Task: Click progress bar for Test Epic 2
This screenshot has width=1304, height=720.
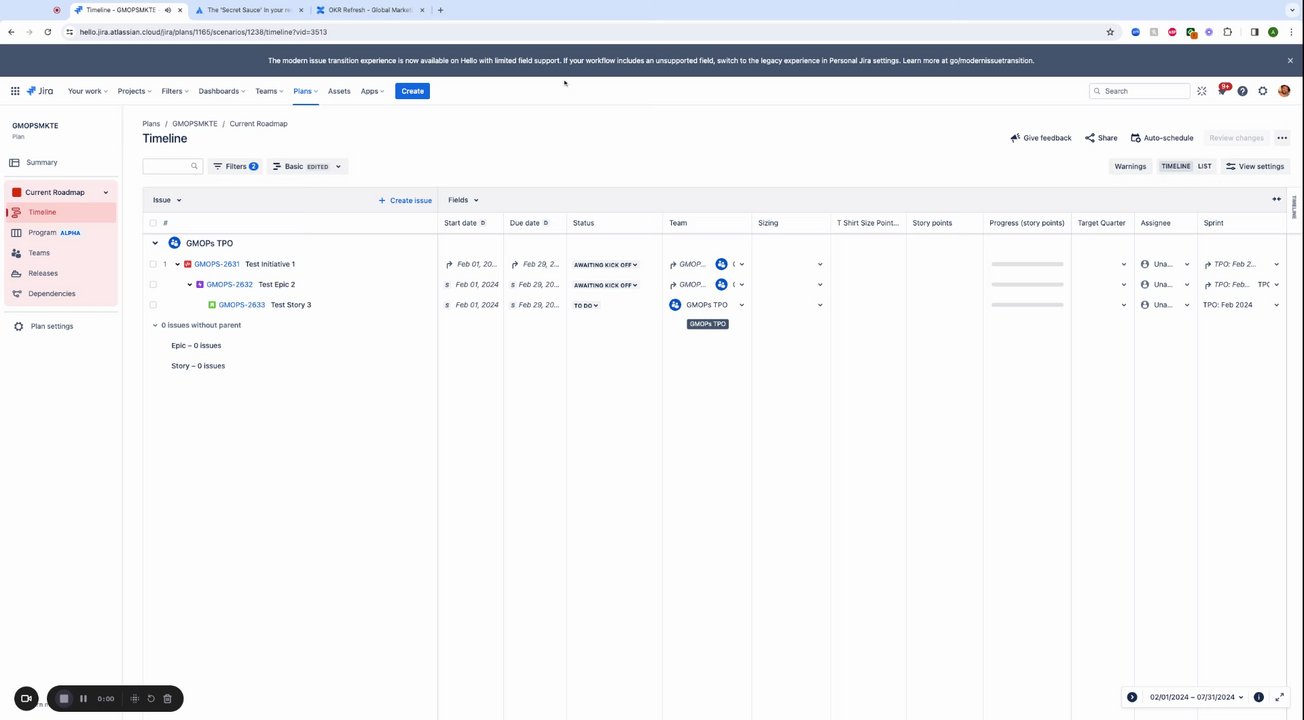Action: [x=1027, y=285]
